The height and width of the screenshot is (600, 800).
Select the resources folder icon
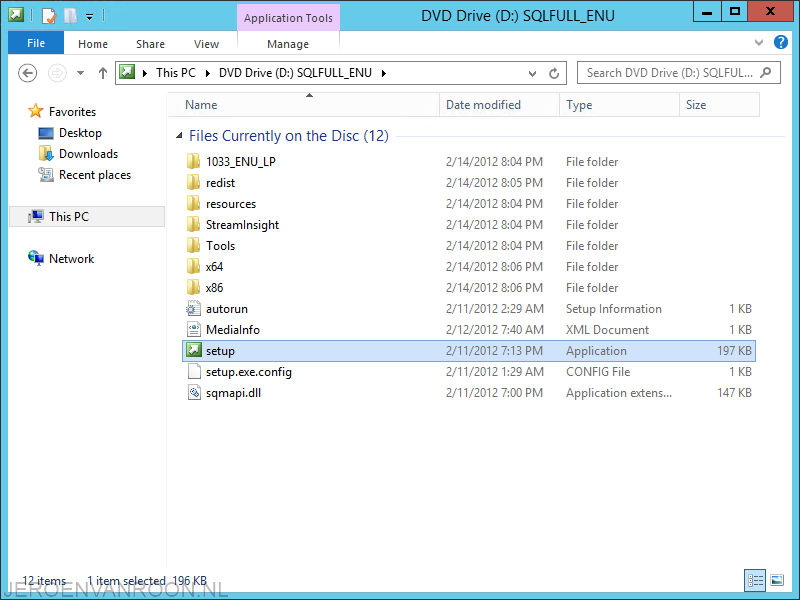click(x=193, y=203)
